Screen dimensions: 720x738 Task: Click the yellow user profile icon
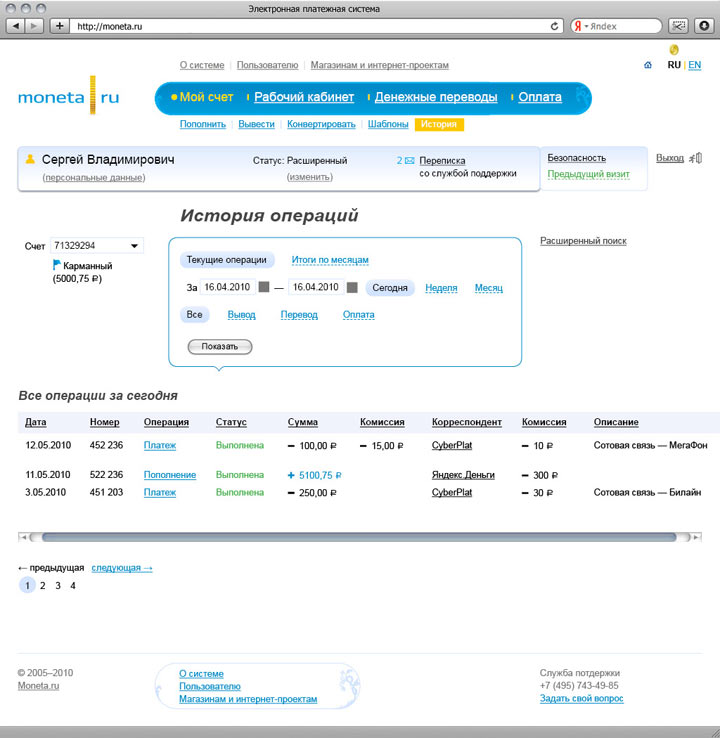30,159
